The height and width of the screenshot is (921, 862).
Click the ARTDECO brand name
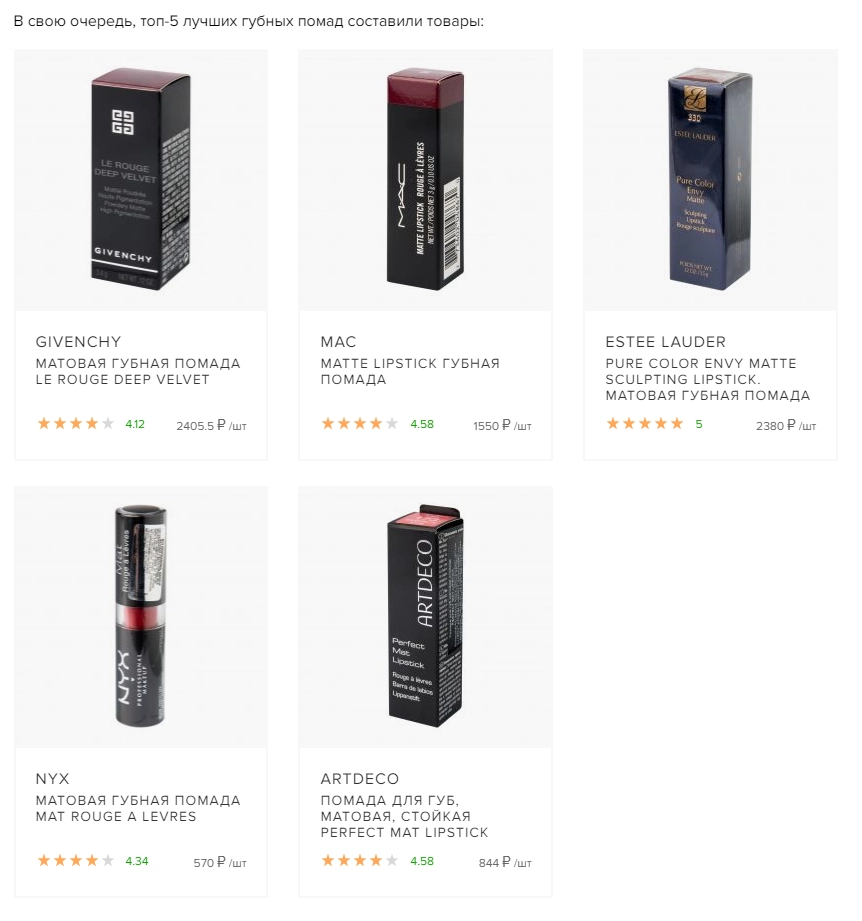(359, 779)
